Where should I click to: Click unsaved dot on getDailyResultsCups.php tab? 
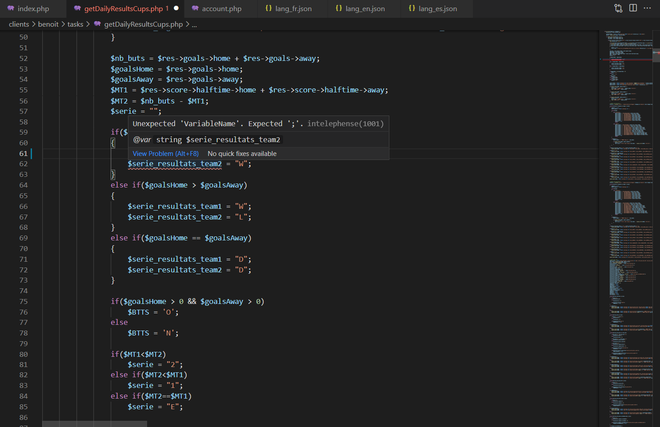[x=176, y=8]
